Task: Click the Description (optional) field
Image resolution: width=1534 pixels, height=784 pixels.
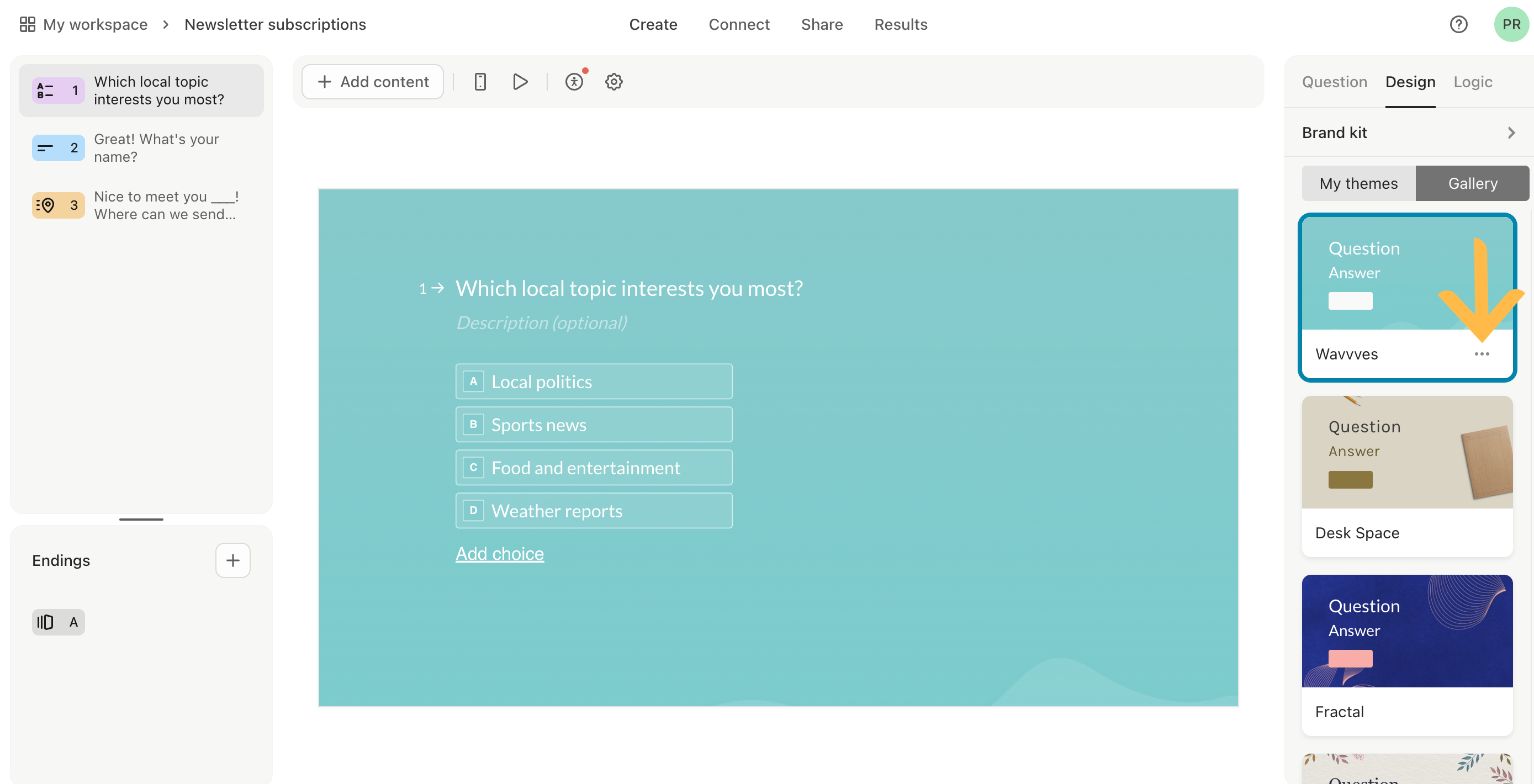Action: point(541,322)
